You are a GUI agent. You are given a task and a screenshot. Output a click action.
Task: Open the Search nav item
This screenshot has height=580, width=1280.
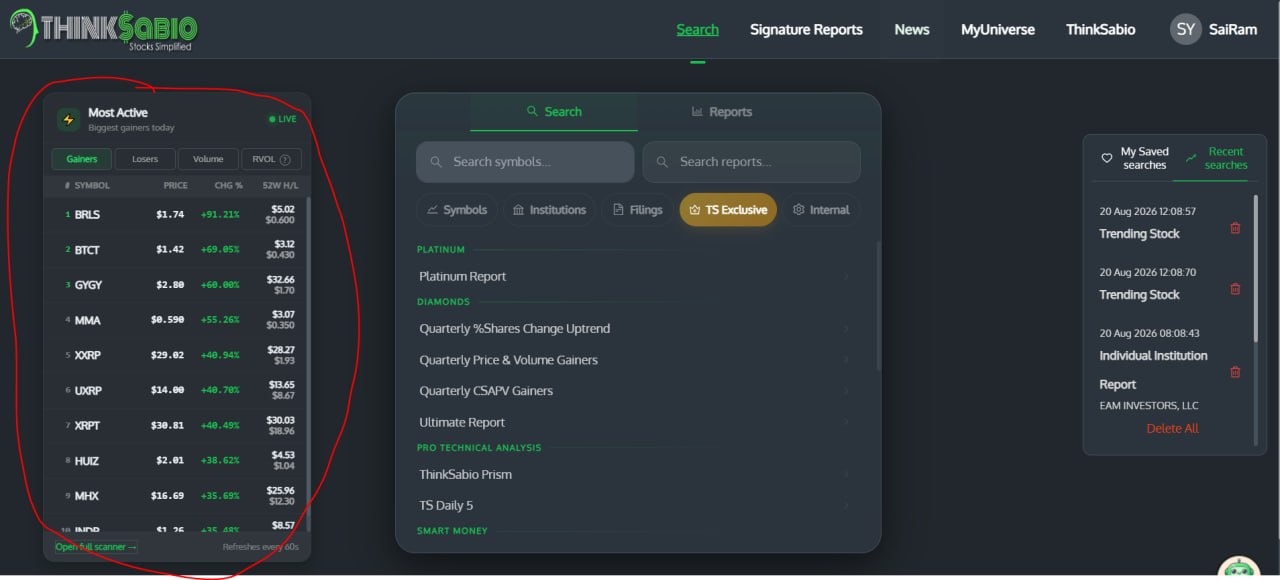(x=697, y=30)
